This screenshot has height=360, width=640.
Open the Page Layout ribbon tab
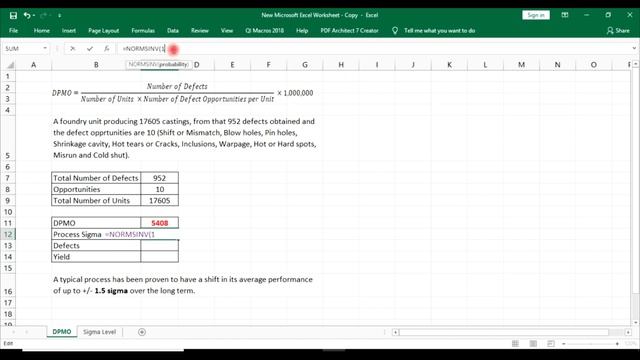pos(103,31)
